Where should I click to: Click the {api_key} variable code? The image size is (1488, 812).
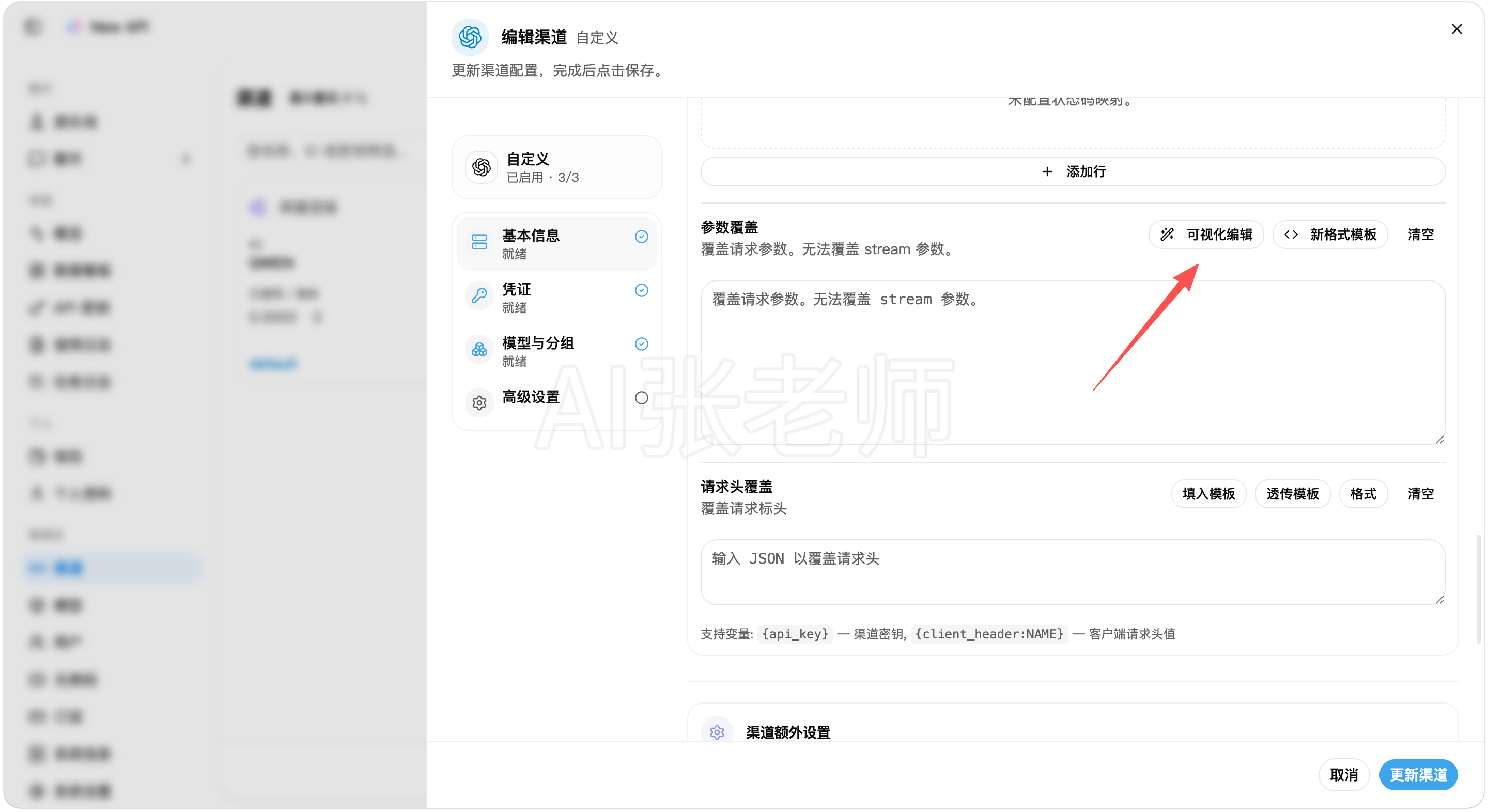coord(795,634)
